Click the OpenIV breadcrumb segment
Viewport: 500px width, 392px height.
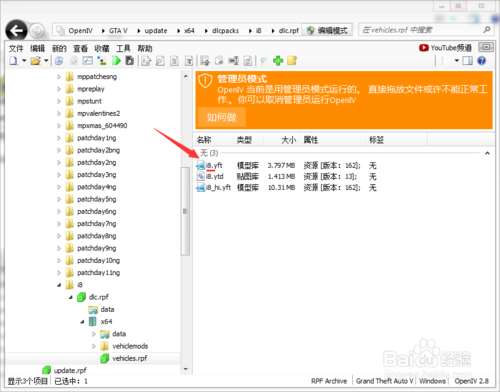tap(80, 31)
